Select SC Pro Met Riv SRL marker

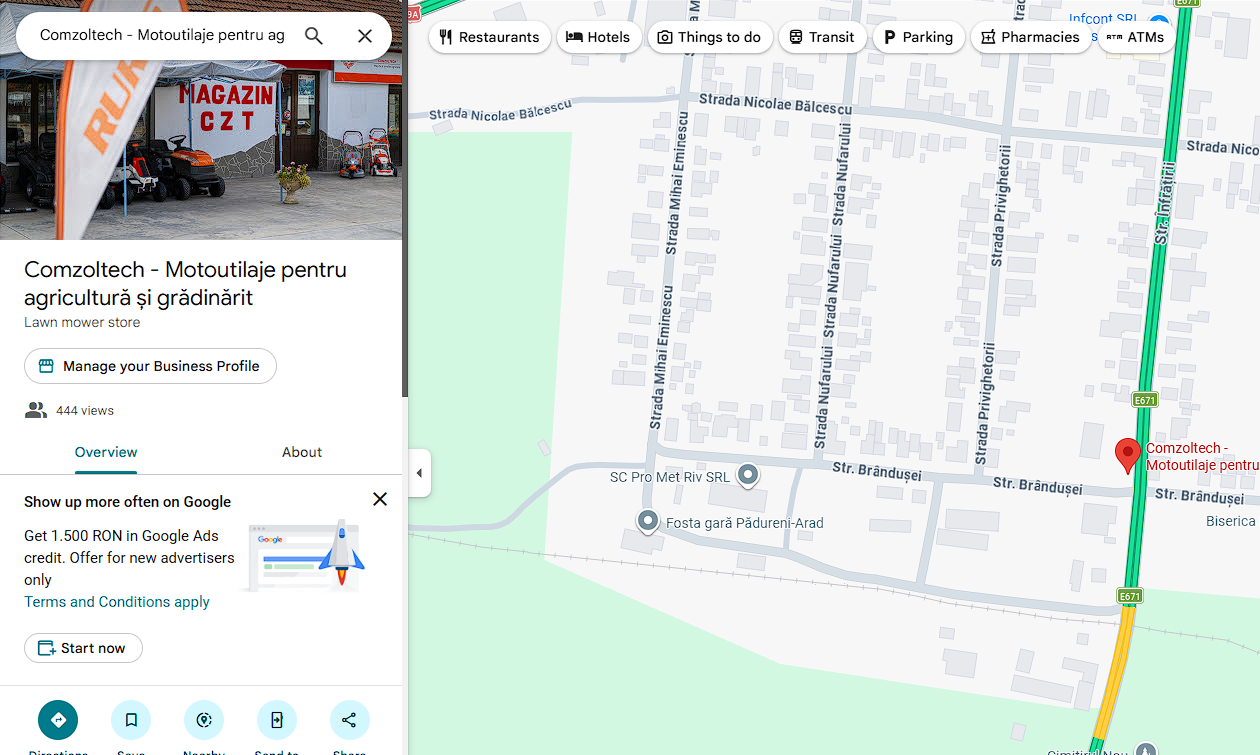click(x=748, y=476)
